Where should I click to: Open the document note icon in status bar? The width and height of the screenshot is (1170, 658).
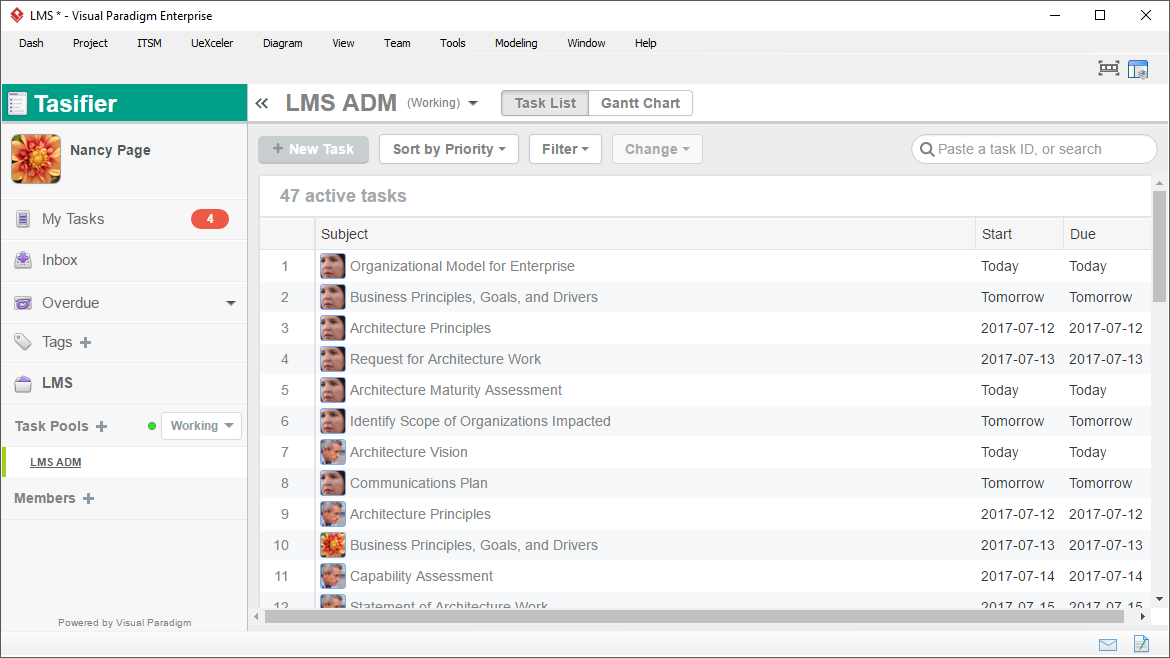[1141, 643]
